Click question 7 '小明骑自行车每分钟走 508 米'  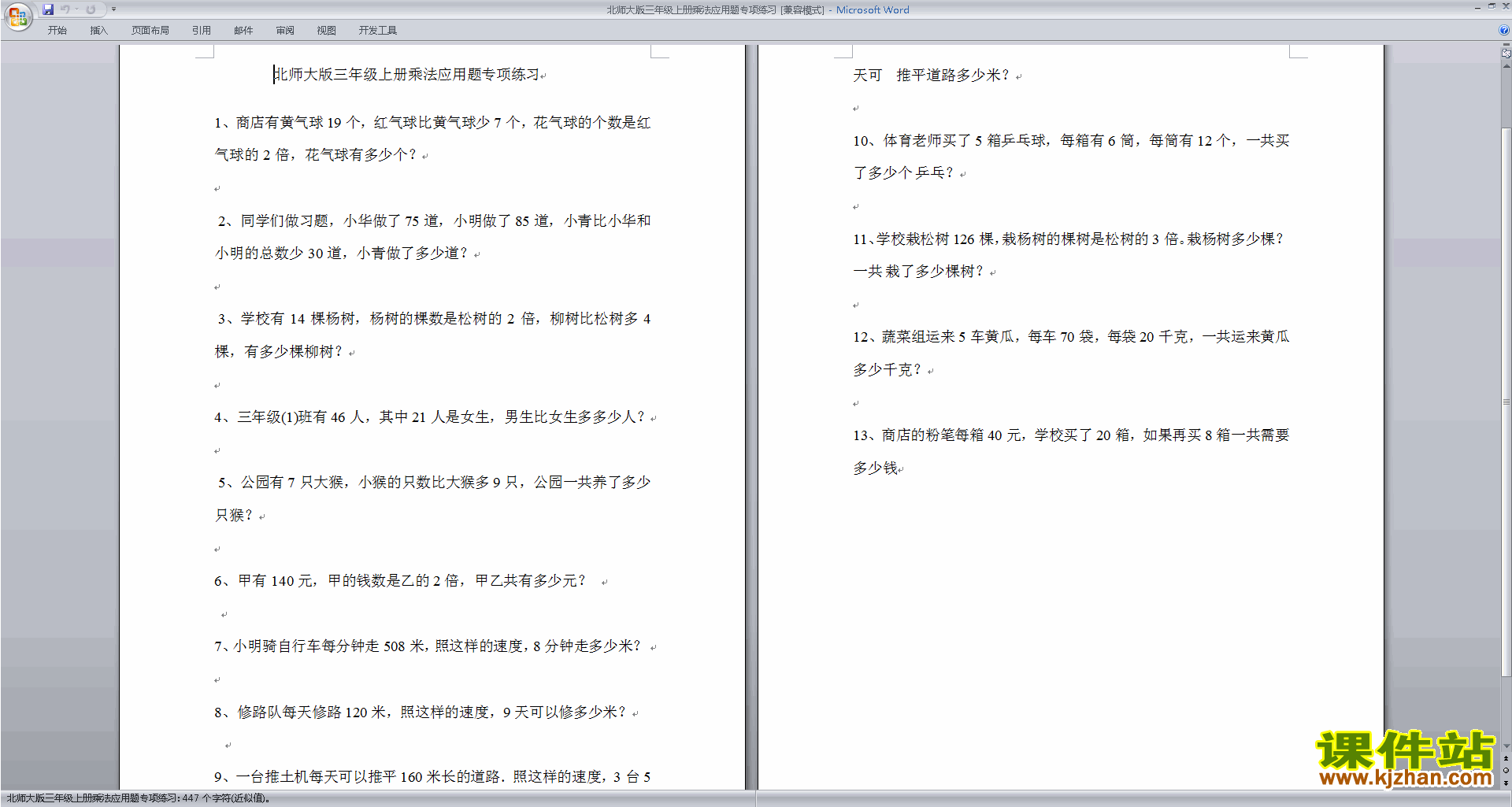[x=428, y=646]
